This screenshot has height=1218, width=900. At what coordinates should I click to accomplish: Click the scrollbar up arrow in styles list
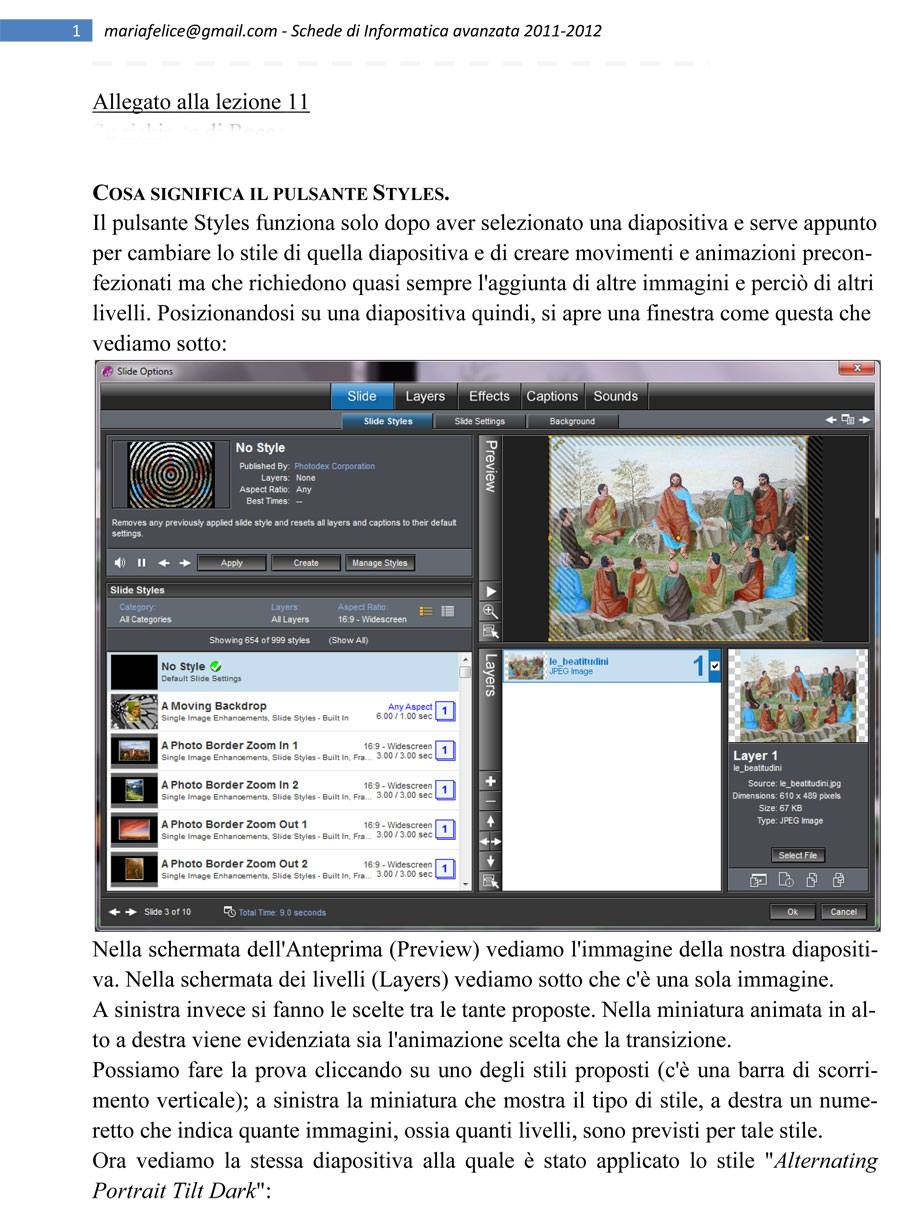465,658
